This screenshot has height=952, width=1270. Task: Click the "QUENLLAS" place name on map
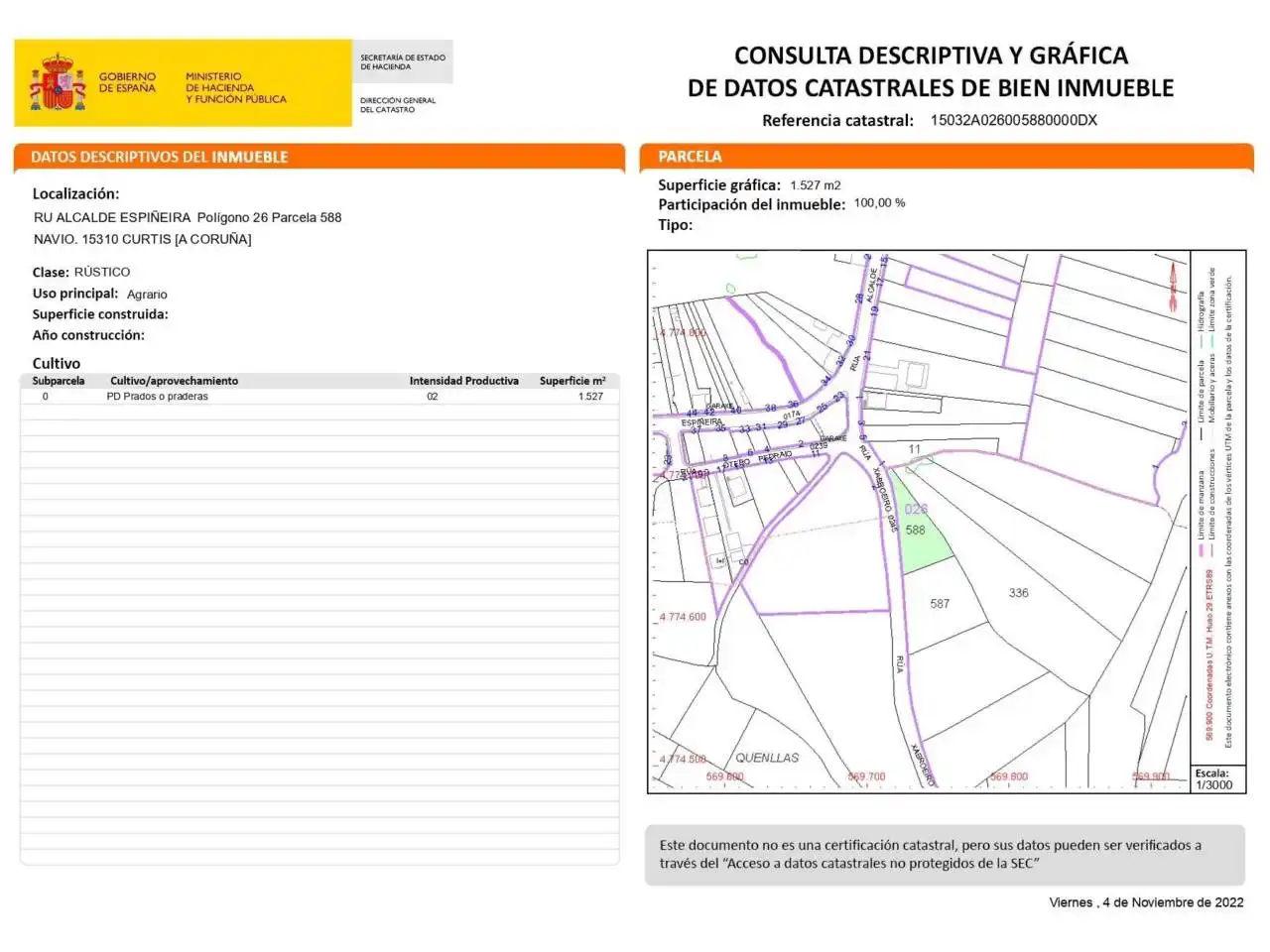click(767, 758)
